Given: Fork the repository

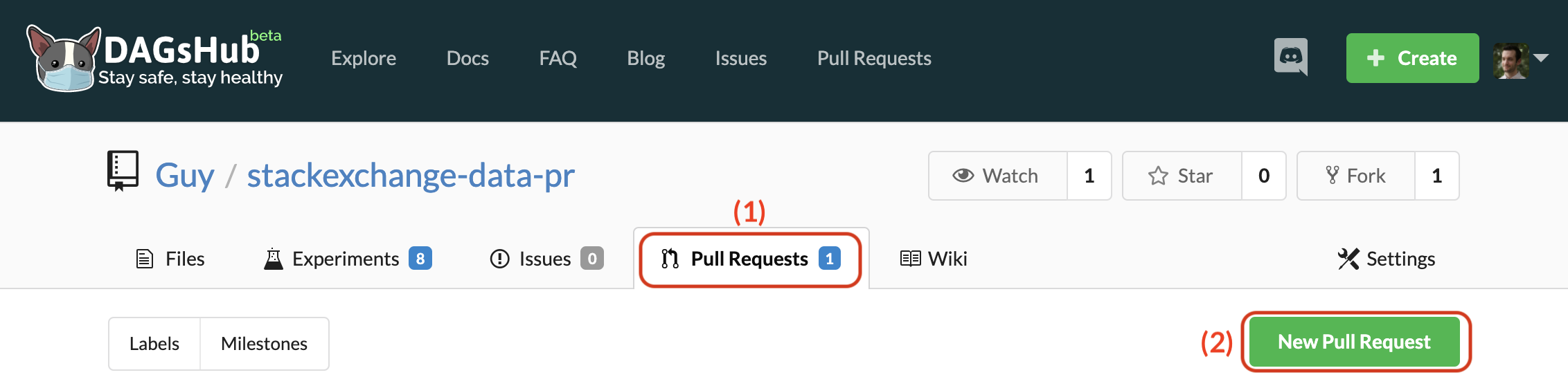Looking at the screenshot, I should pos(1355,176).
